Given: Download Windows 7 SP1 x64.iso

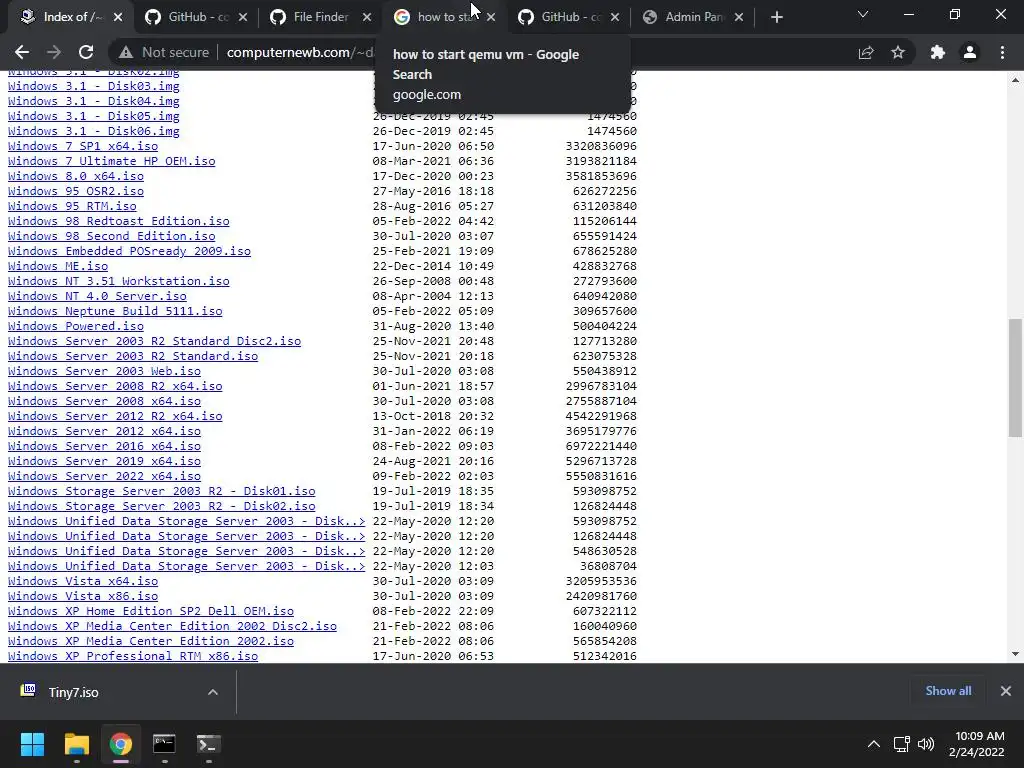Looking at the screenshot, I should [x=83, y=146].
